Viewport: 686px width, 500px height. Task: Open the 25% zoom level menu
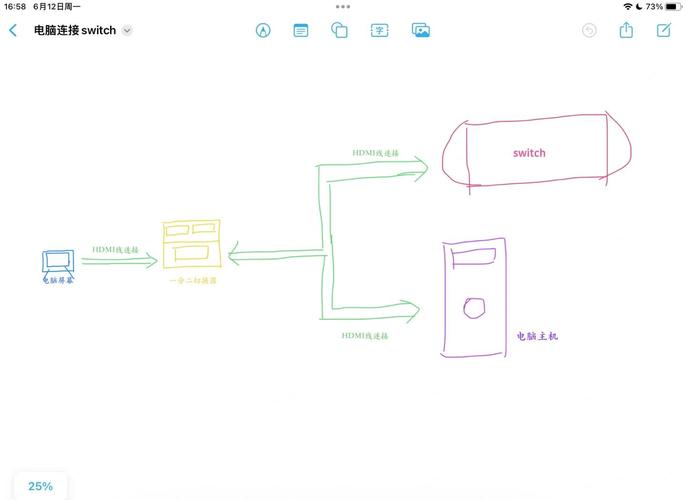[x=40, y=486]
